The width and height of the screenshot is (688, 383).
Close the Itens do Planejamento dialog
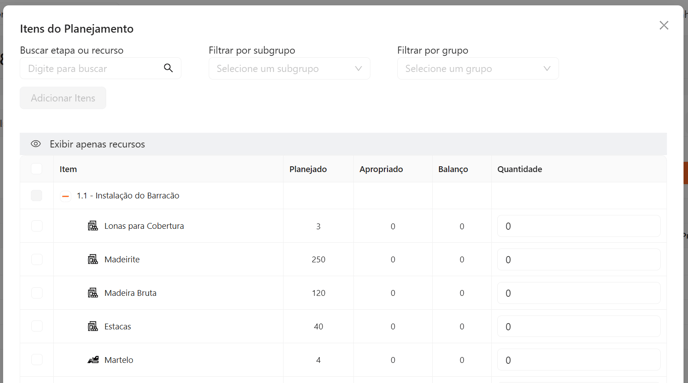[x=664, y=25]
